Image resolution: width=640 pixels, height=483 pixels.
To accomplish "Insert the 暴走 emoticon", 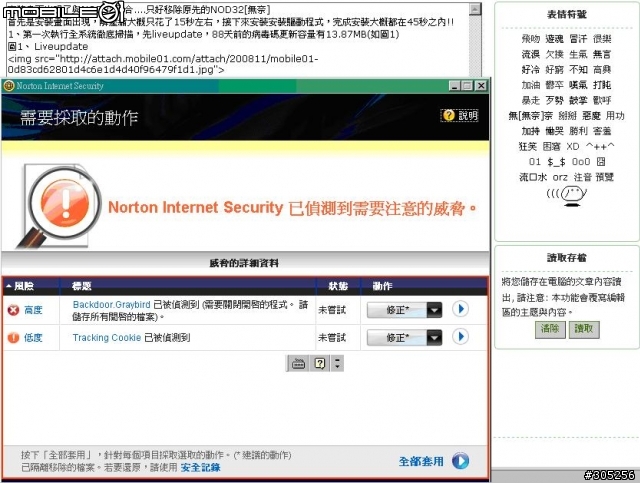I will coord(530,100).
